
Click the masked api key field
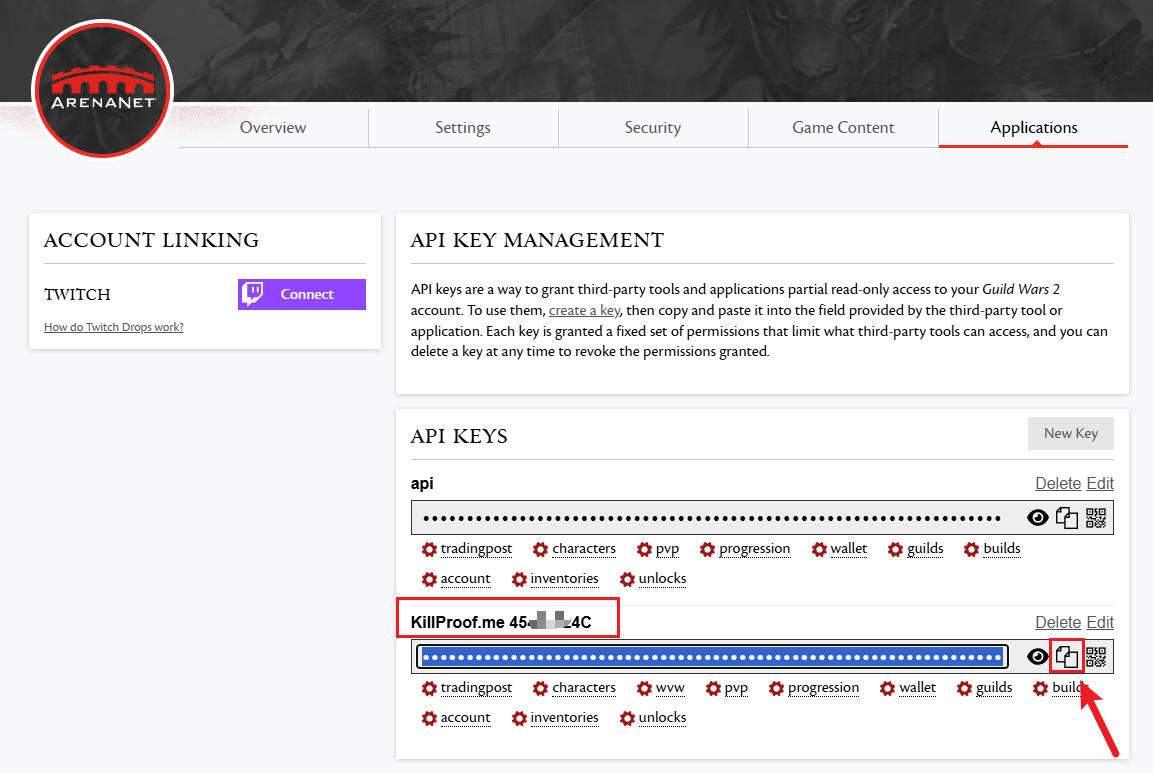[x=712, y=518]
